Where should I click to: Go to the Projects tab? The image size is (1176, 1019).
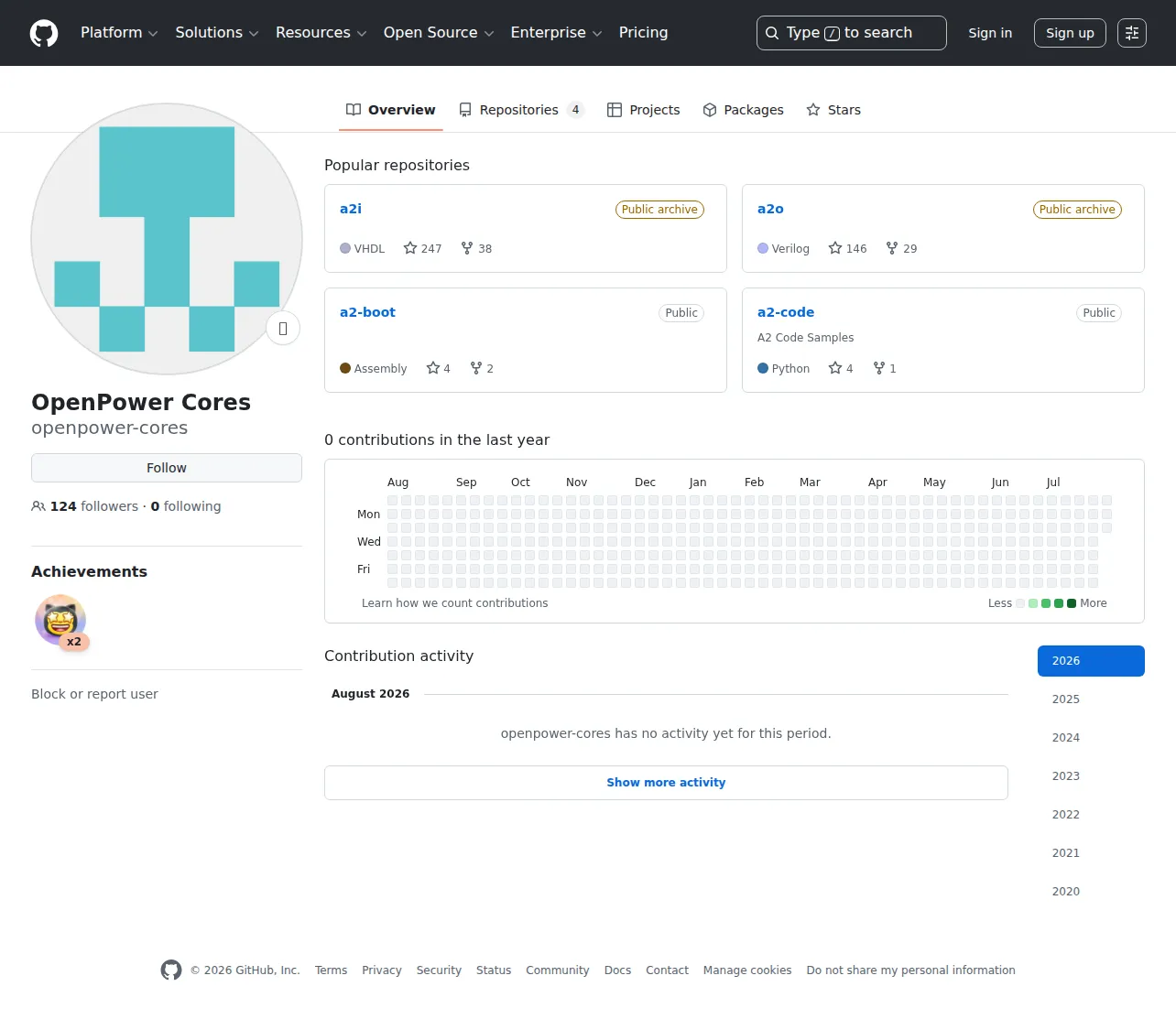(x=644, y=110)
